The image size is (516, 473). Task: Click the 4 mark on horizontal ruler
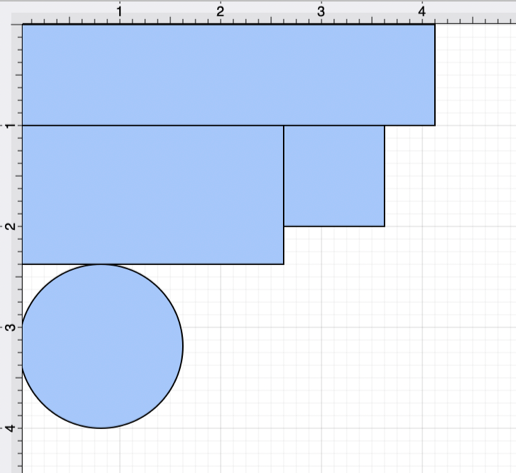coord(422,12)
